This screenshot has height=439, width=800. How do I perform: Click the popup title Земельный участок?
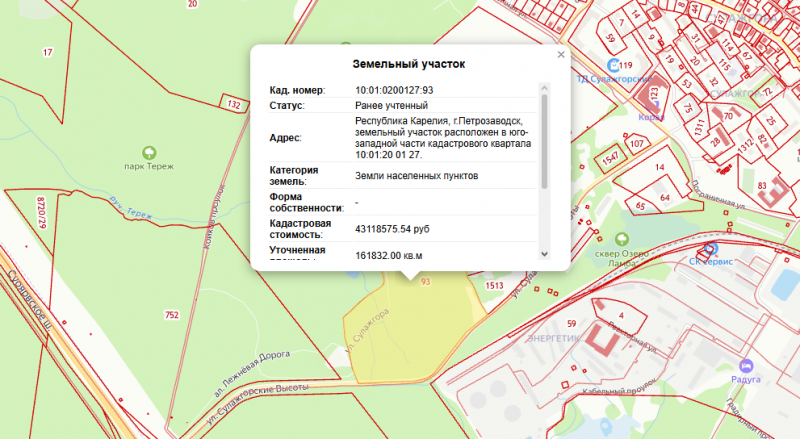409,64
